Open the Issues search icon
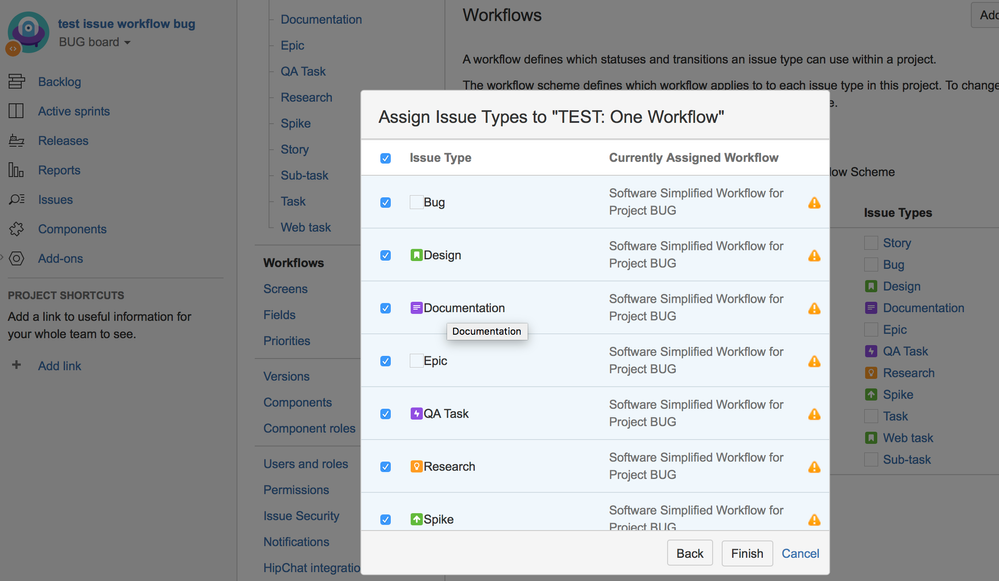This screenshot has width=999, height=581. (16, 199)
